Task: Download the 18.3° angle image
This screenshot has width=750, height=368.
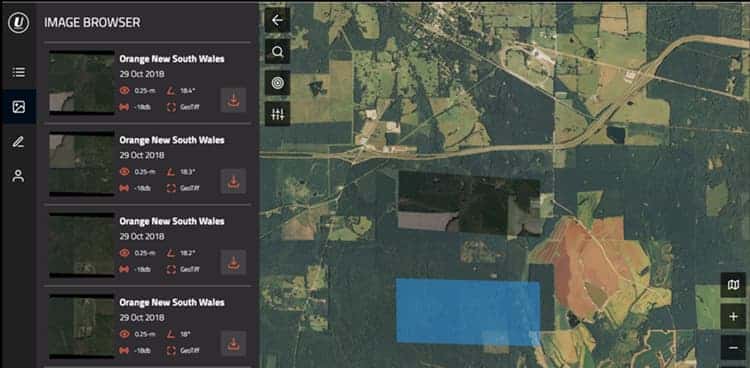Action: pyautogui.click(x=233, y=181)
